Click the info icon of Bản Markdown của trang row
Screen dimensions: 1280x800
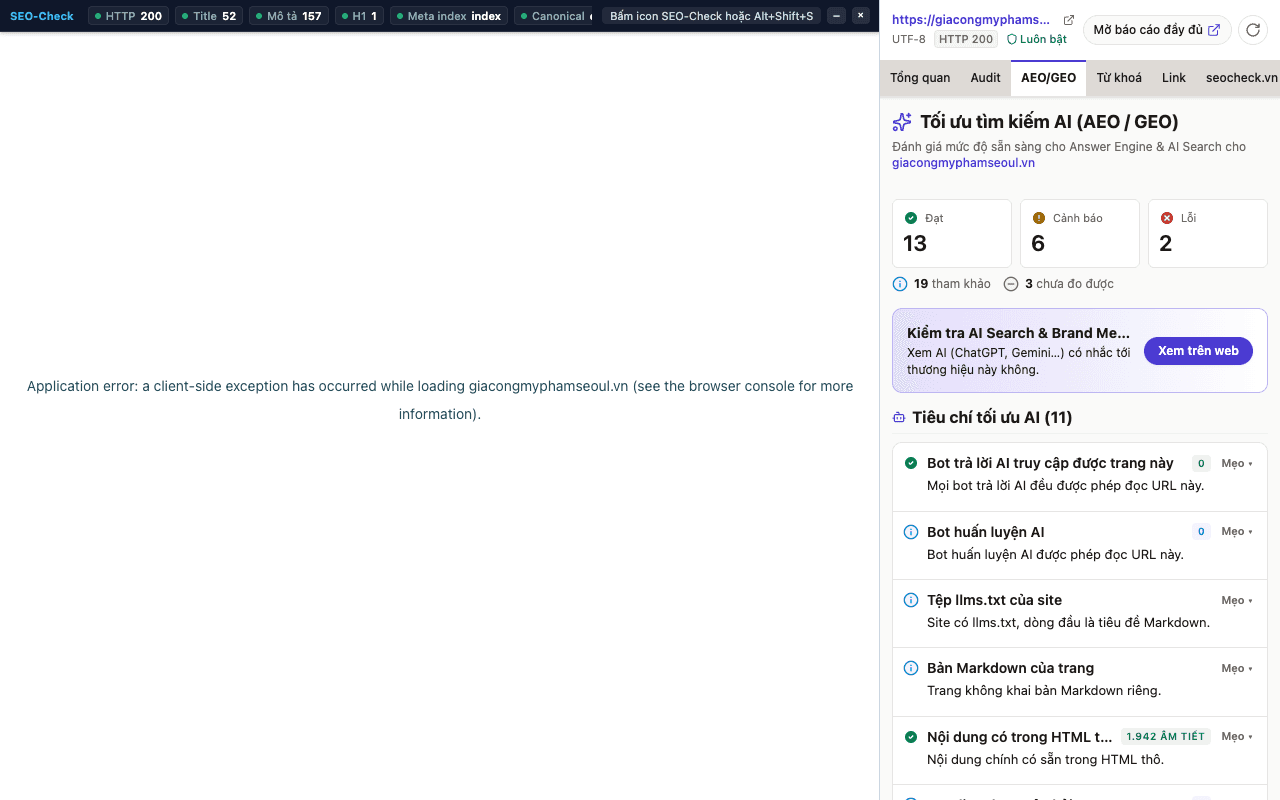pos(911,668)
